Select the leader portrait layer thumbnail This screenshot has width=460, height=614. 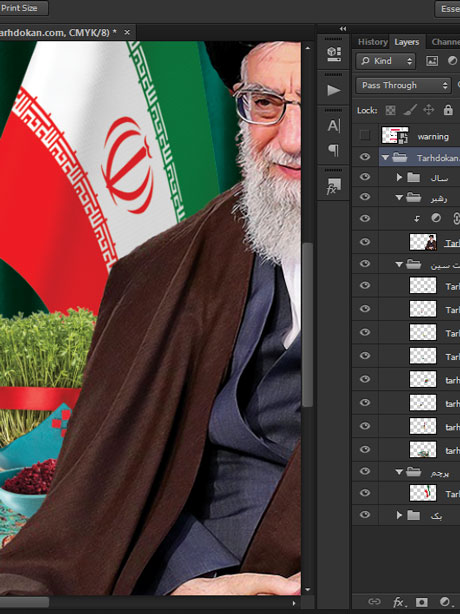point(423,242)
